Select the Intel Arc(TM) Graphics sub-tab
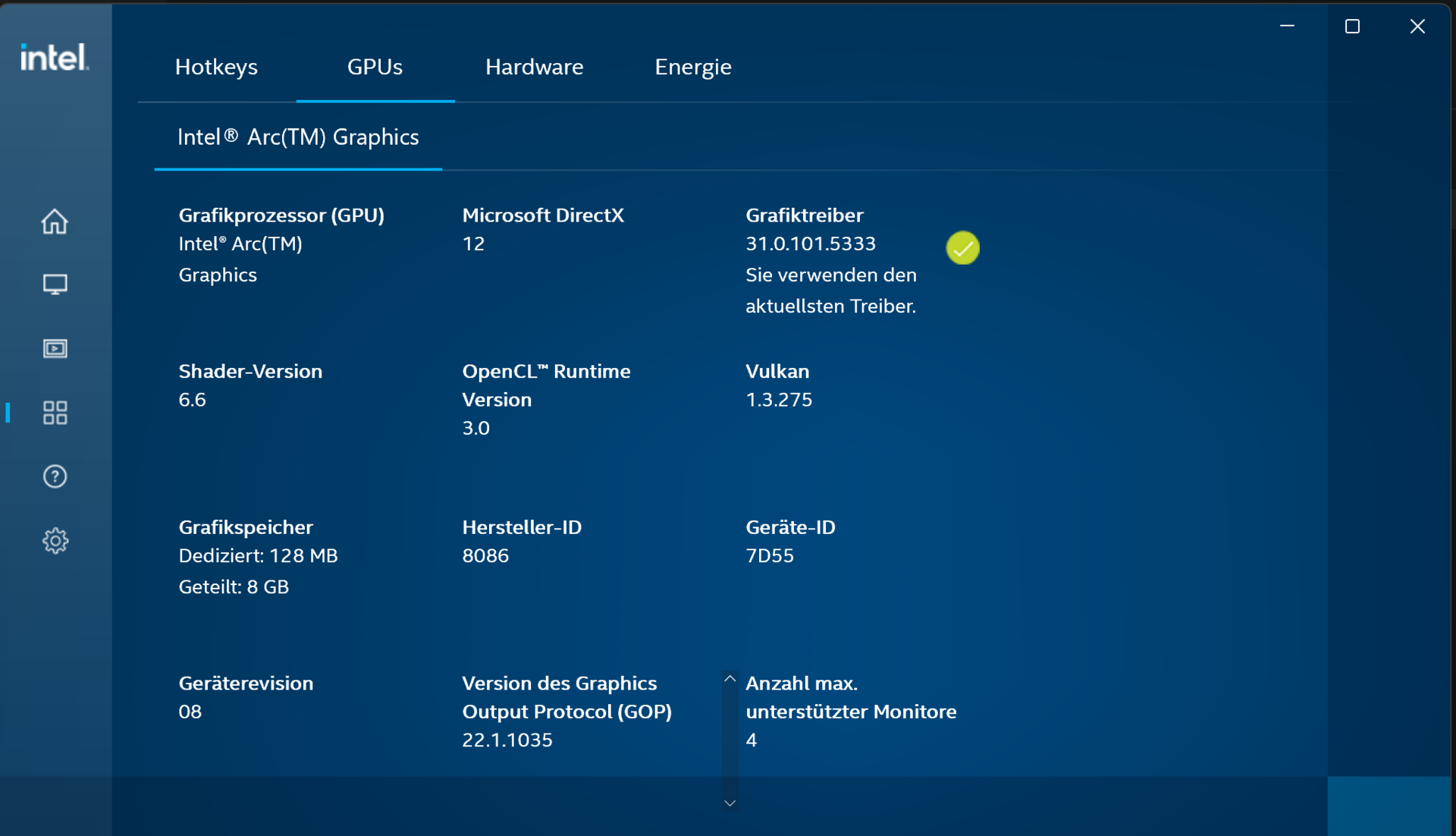 click(298, 137)
